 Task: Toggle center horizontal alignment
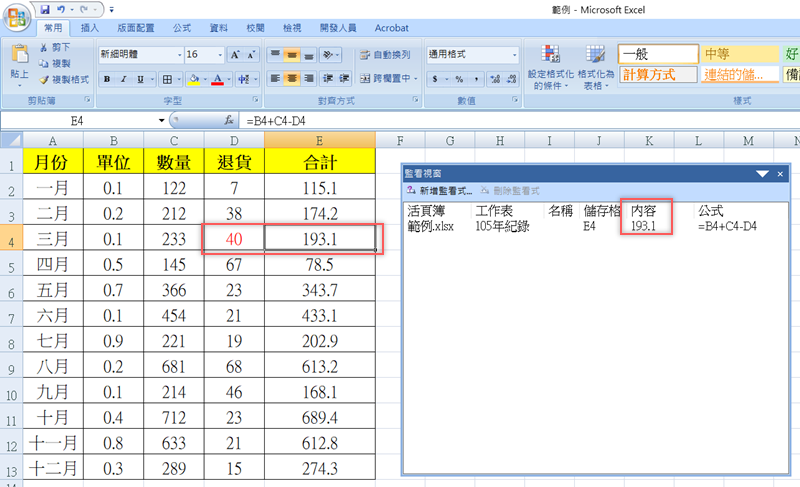[293, 78]
